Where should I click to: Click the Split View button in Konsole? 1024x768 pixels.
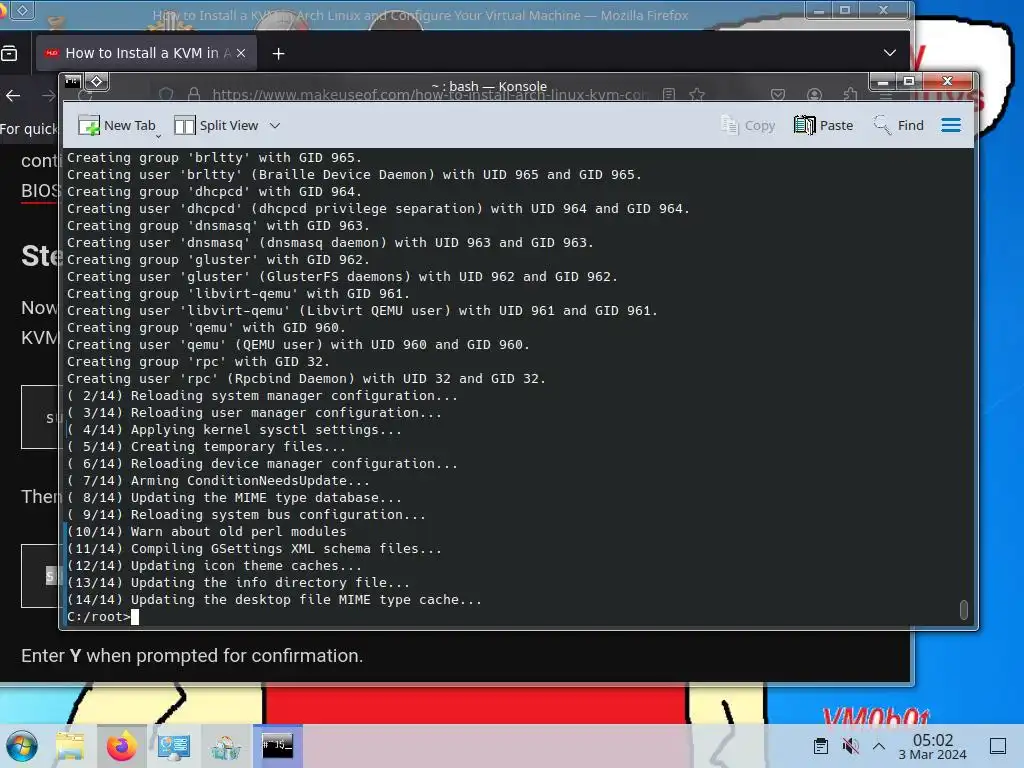click(x=216, y=125)
